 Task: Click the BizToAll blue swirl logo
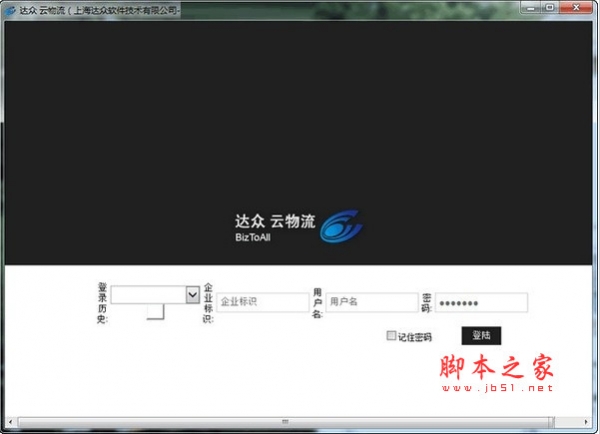pos(341,226)
